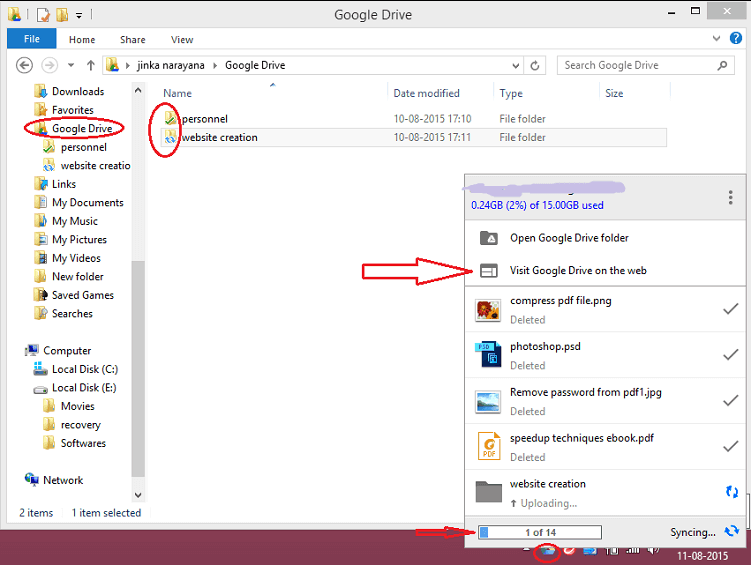Screen dimensions: 751x565
Task: Click the navigation pane scroll-down arrow
Action: 138,495
